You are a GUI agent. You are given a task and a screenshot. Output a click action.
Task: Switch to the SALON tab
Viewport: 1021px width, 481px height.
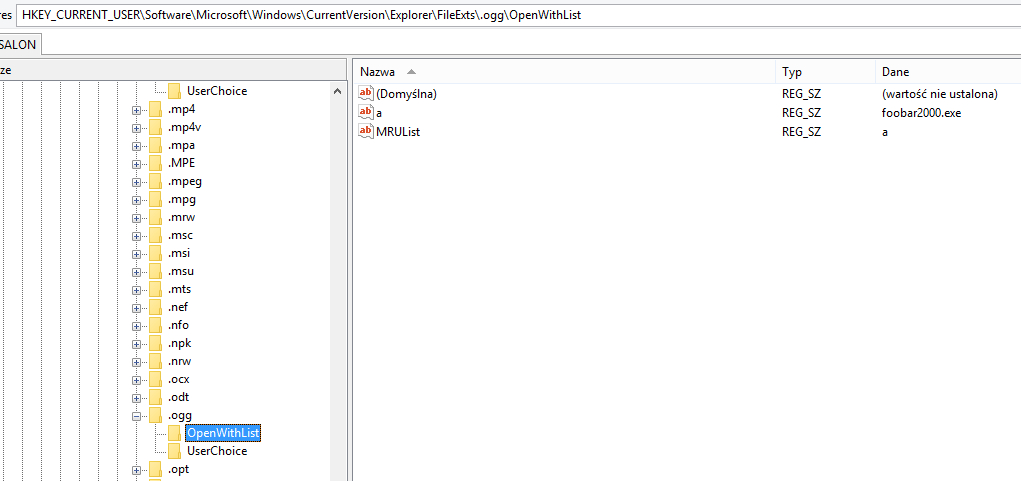(19, 45)
